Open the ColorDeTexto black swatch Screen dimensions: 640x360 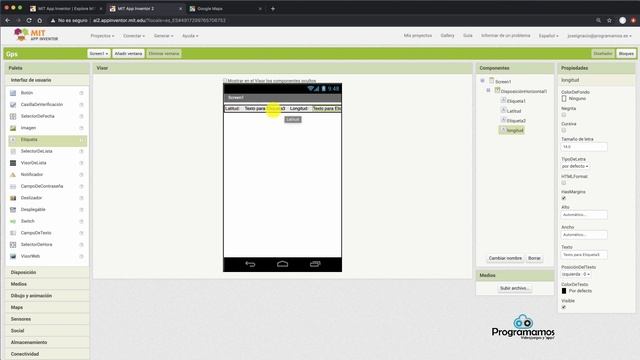coord(564,291)
